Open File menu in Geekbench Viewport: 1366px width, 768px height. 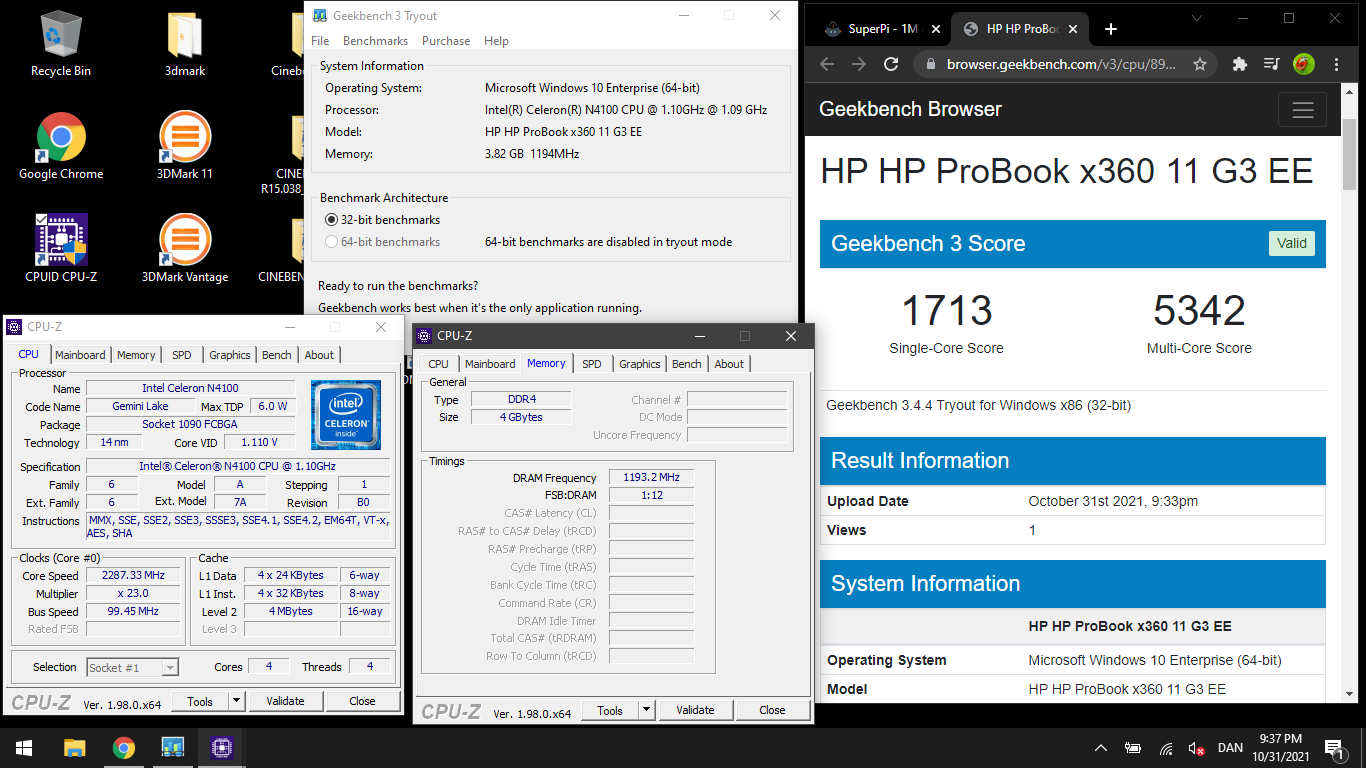point(320,41)
